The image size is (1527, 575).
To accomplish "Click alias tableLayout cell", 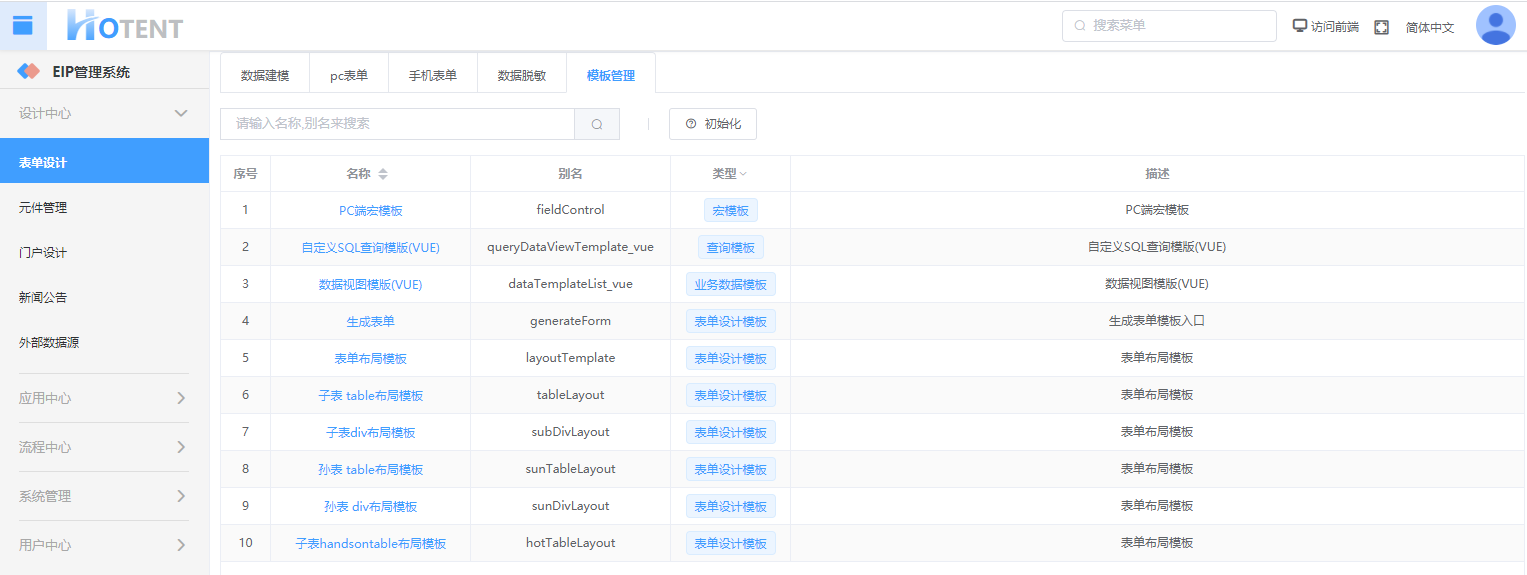I will [x=571, y=395].
